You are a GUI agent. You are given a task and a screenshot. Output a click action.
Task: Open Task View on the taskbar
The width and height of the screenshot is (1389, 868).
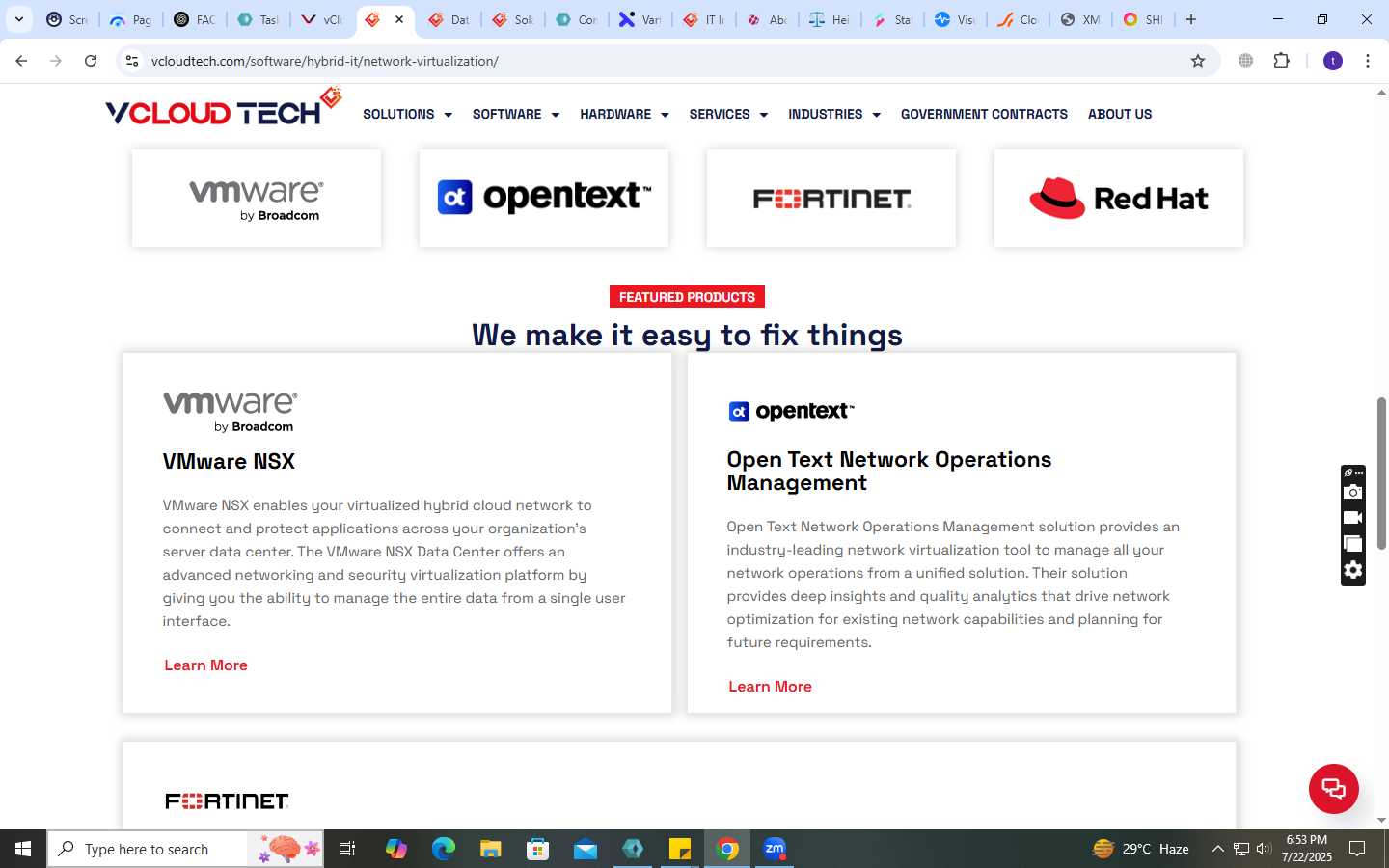(347, 849)
